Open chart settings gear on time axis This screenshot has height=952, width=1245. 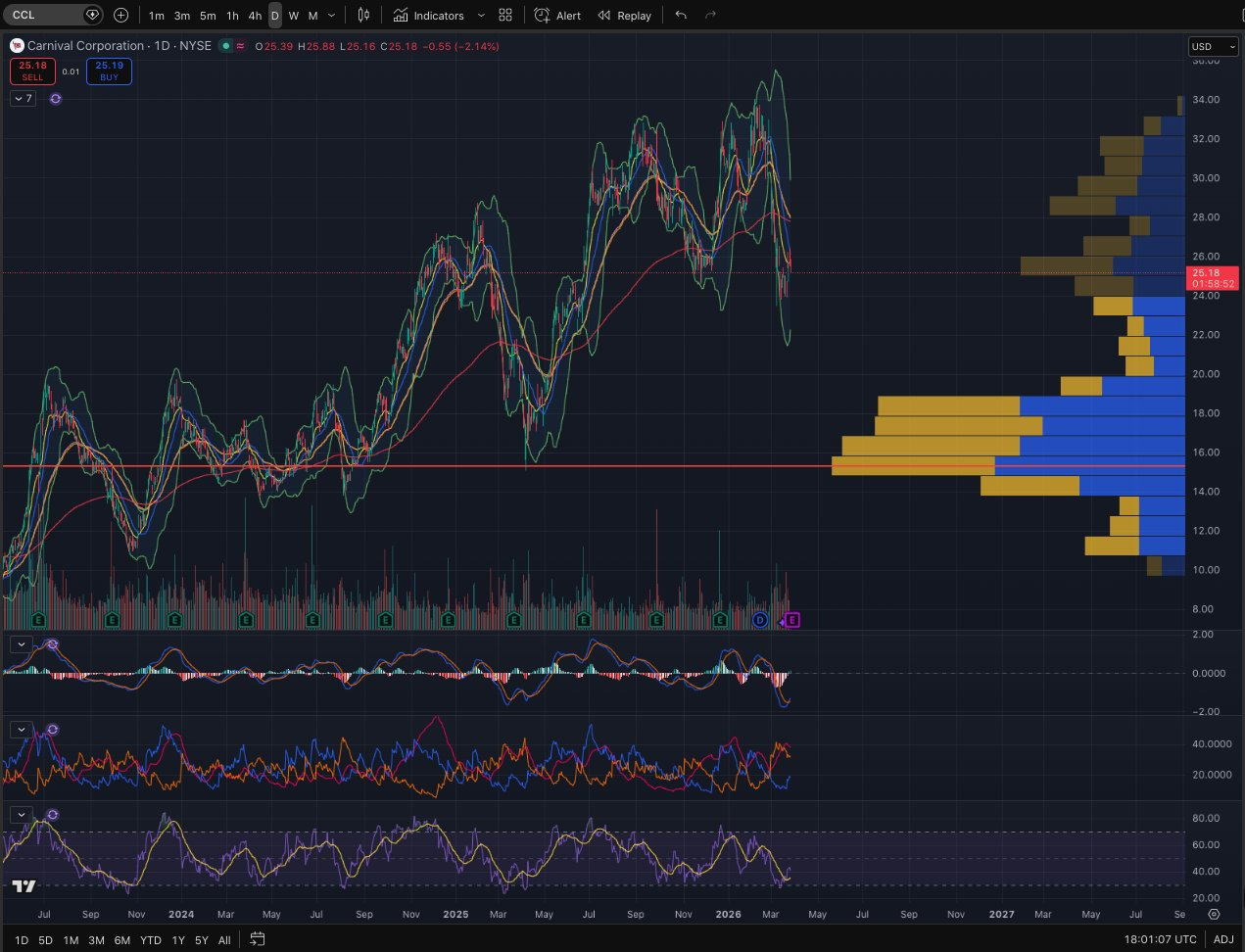point(1214,915)
